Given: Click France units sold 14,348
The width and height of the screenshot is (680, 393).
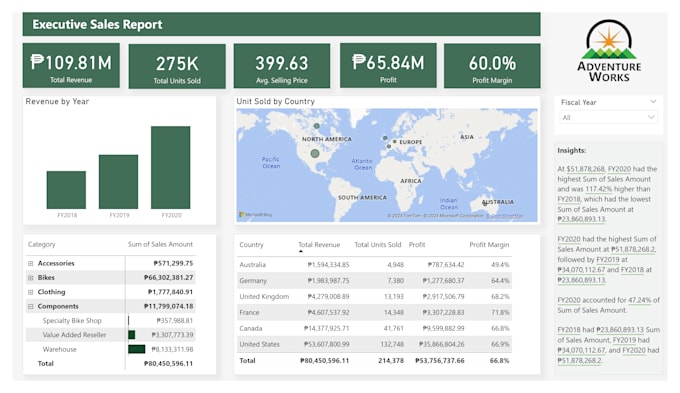Looking at the screenshot, I should point(393,312).
